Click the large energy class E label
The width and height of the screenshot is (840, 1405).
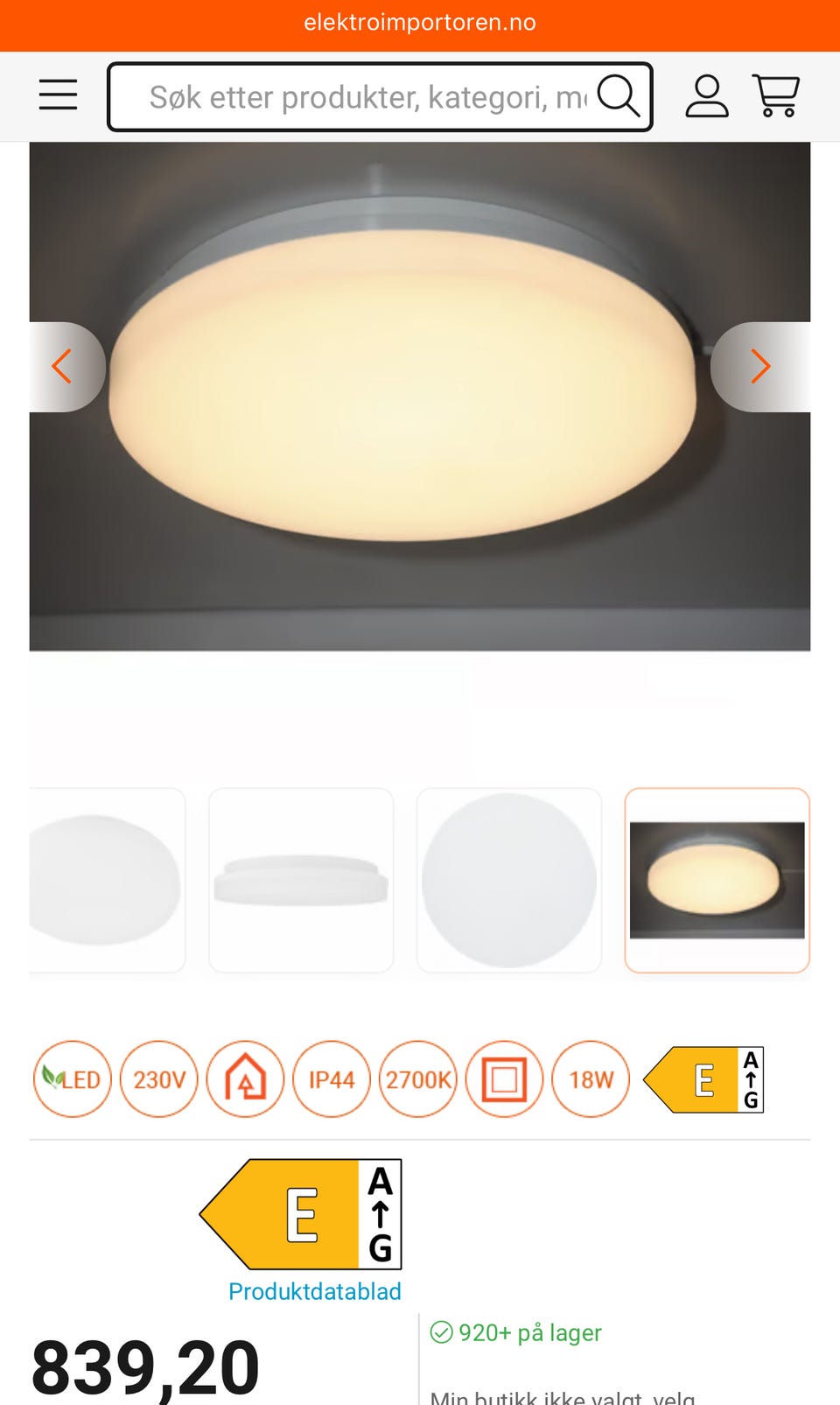[301, 1214]
